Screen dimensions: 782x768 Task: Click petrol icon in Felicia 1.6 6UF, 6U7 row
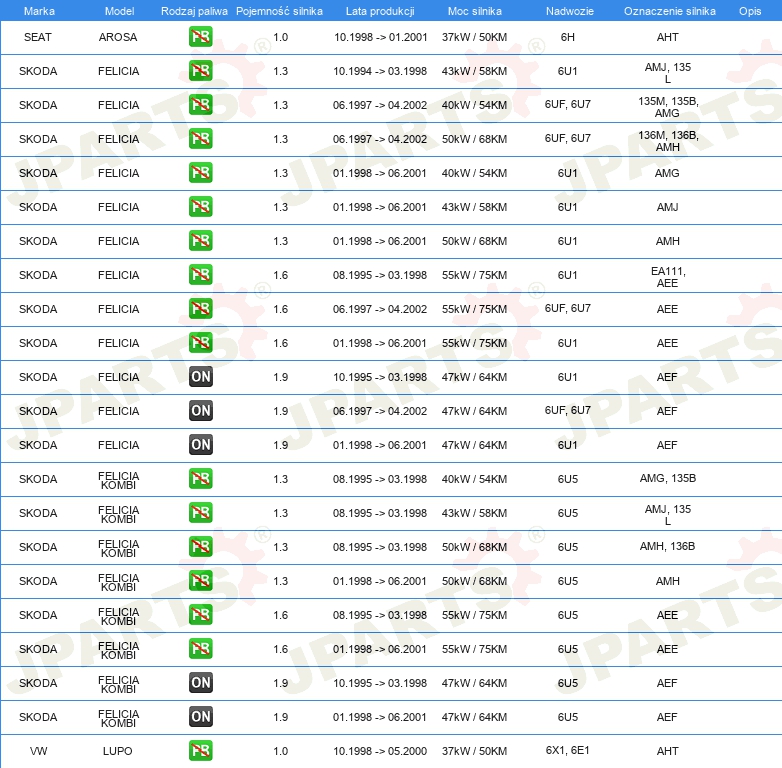click(x=200, y=308)
